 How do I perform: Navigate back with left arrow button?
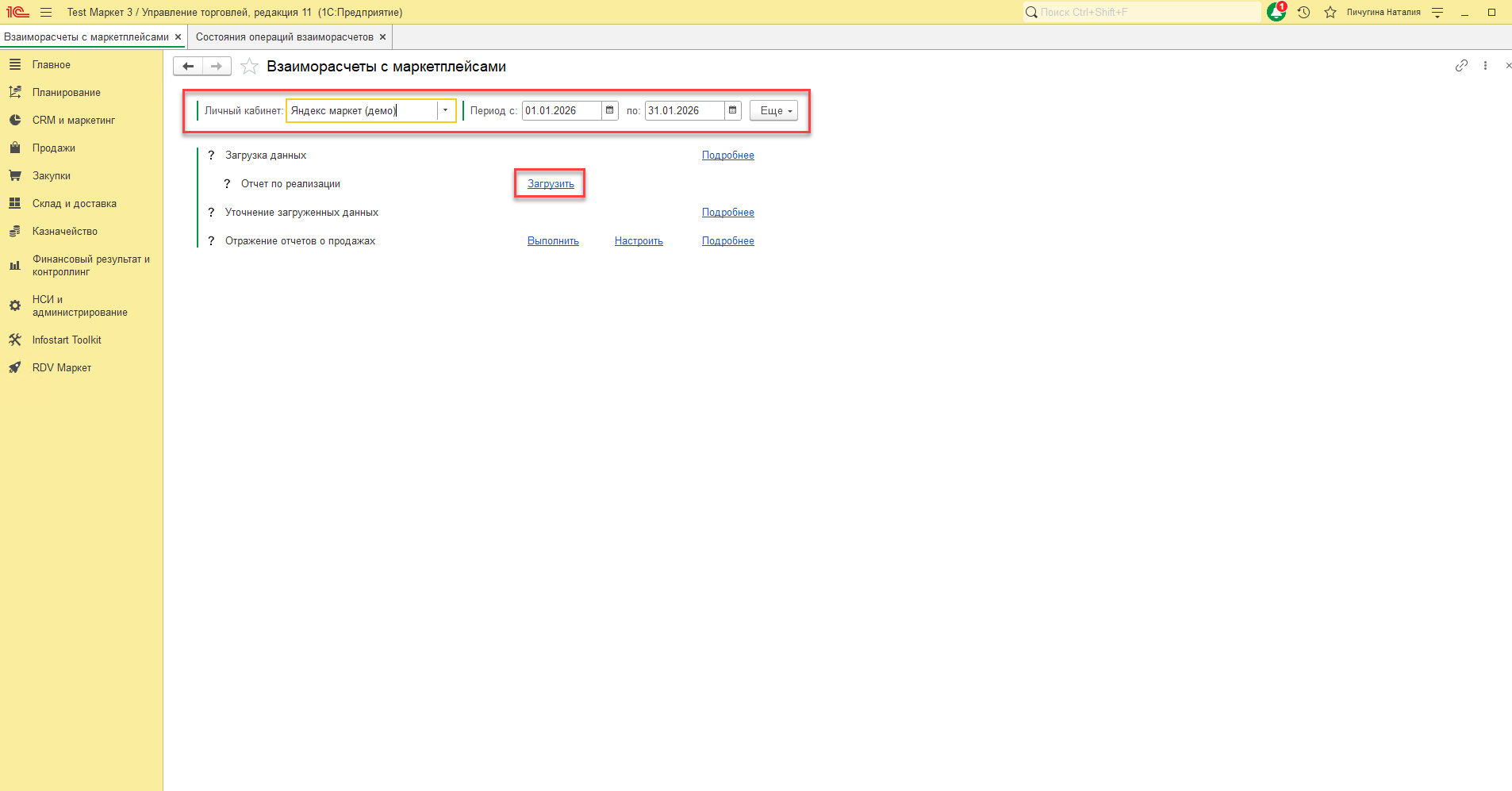[x=188, y=67]
